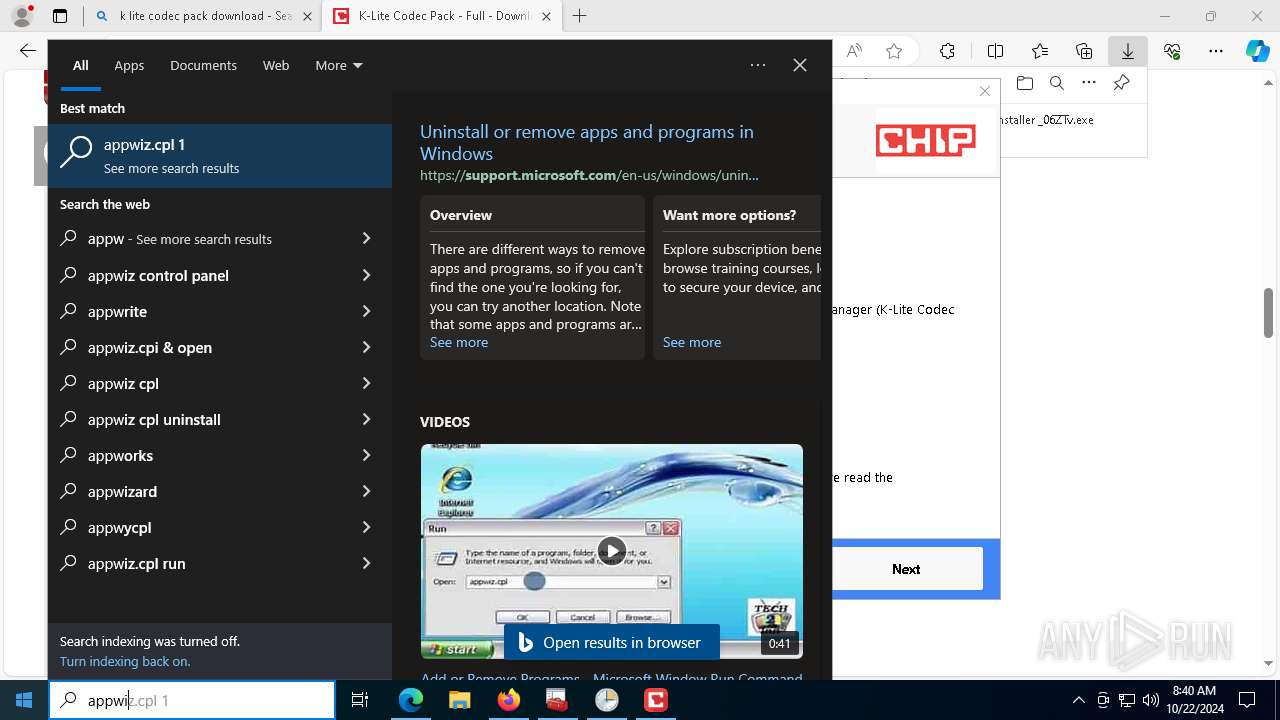Viewport: 1280px width, 720px height.
Task: Click Next in CHIP installer
Action: coord(906,569)
